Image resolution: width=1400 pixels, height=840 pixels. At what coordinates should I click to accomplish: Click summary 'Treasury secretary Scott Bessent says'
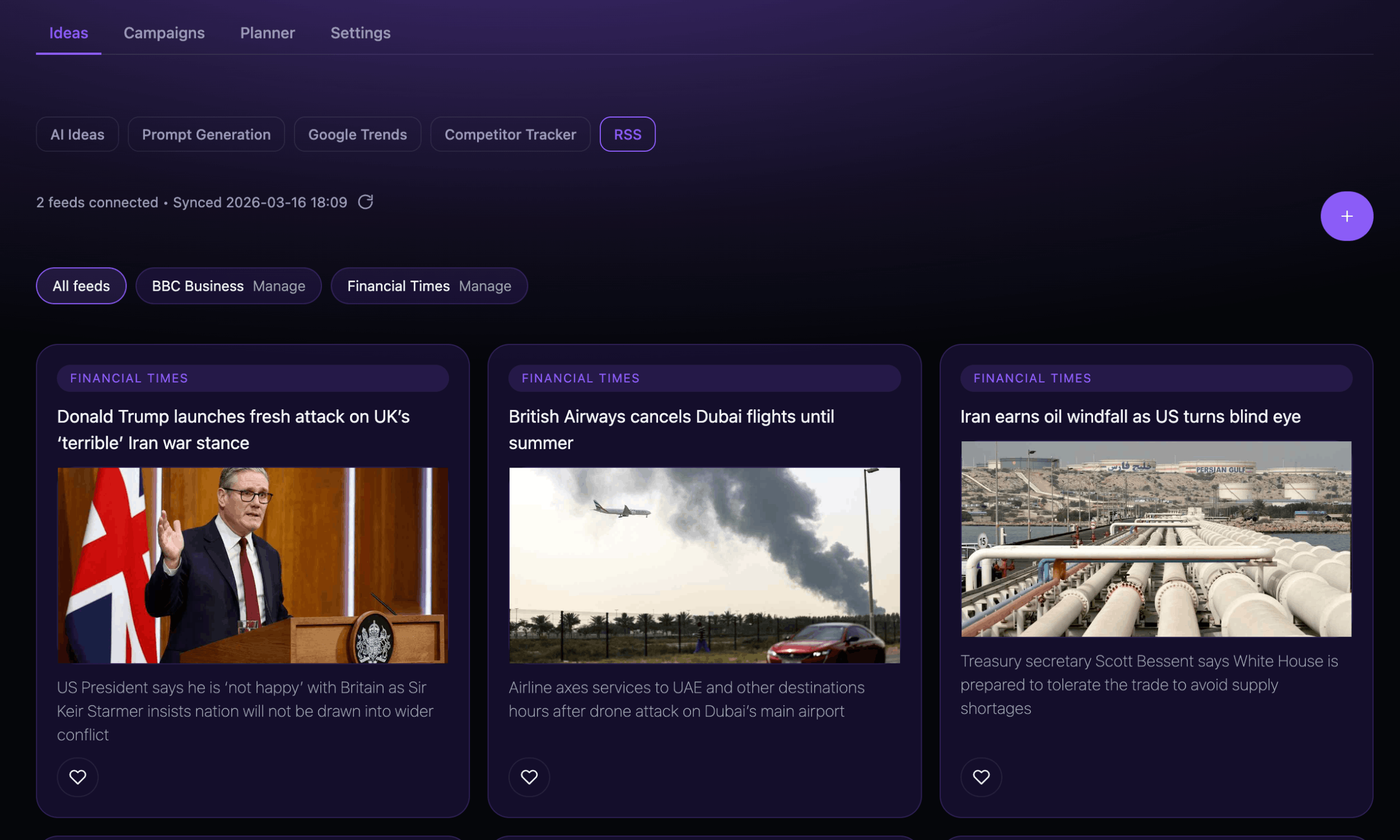tap(1149, 684)
